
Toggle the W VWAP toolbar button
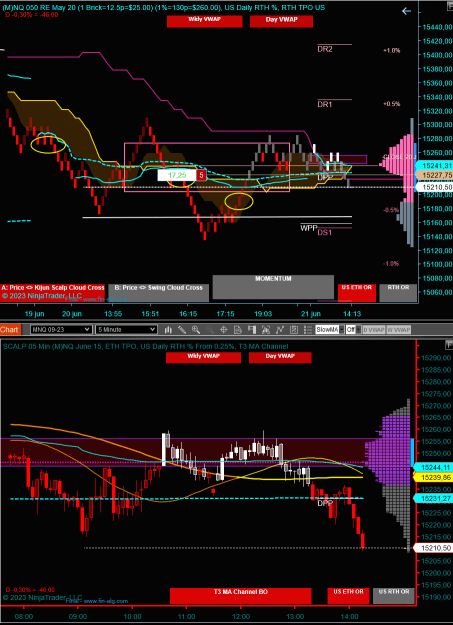398,330
